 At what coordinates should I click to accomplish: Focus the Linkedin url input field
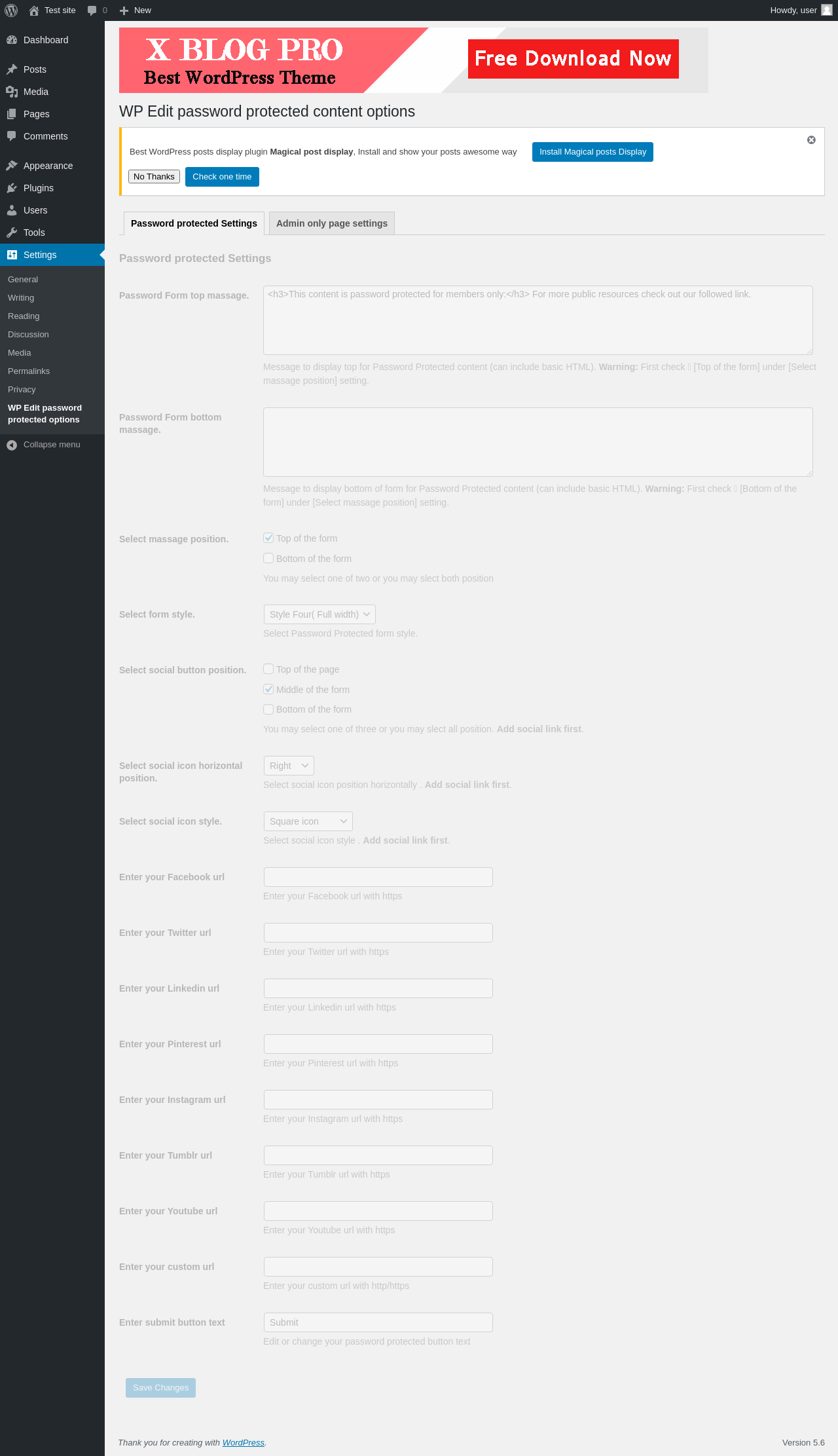378,988
